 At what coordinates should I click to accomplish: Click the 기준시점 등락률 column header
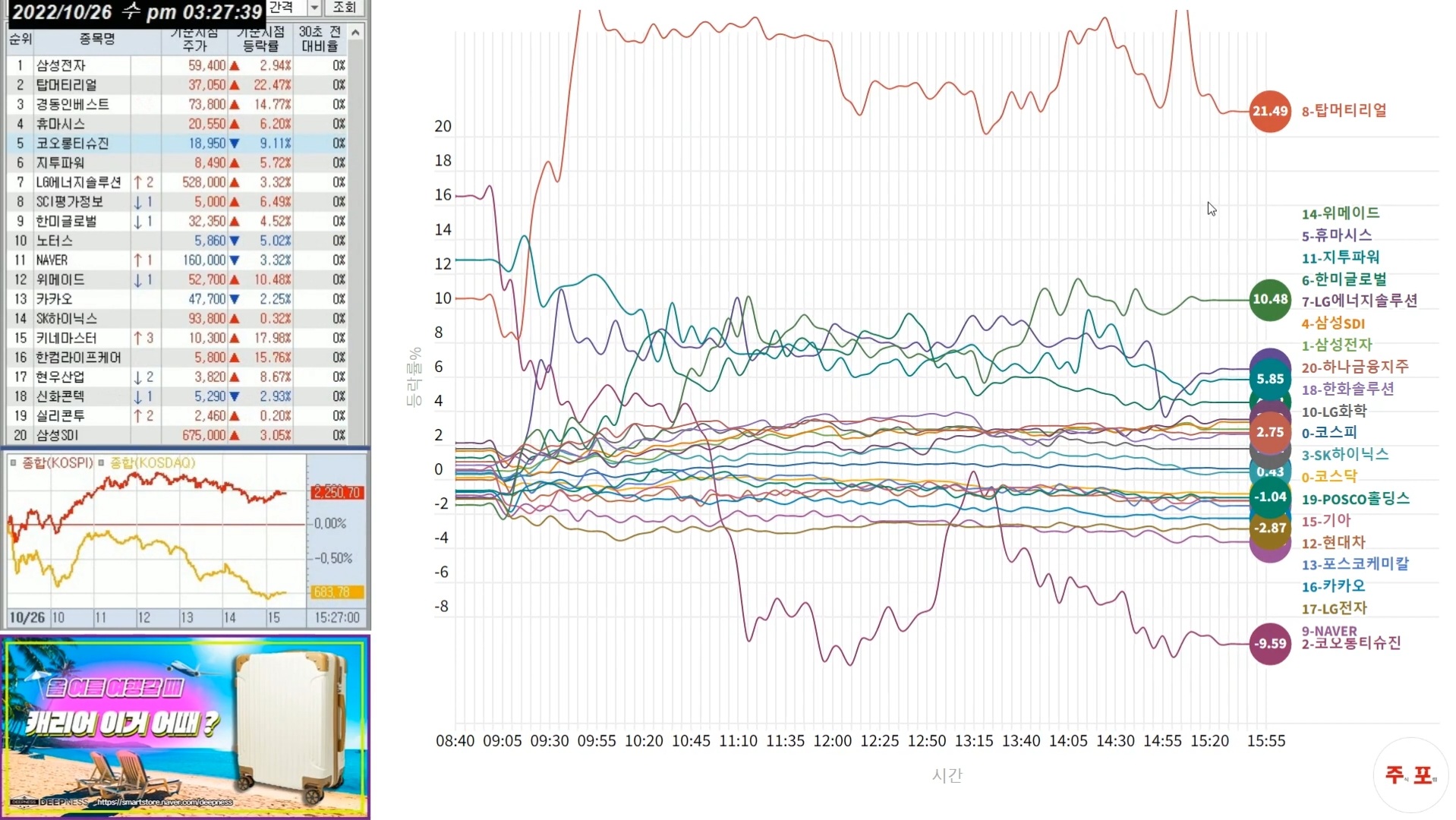pos(260,39)
